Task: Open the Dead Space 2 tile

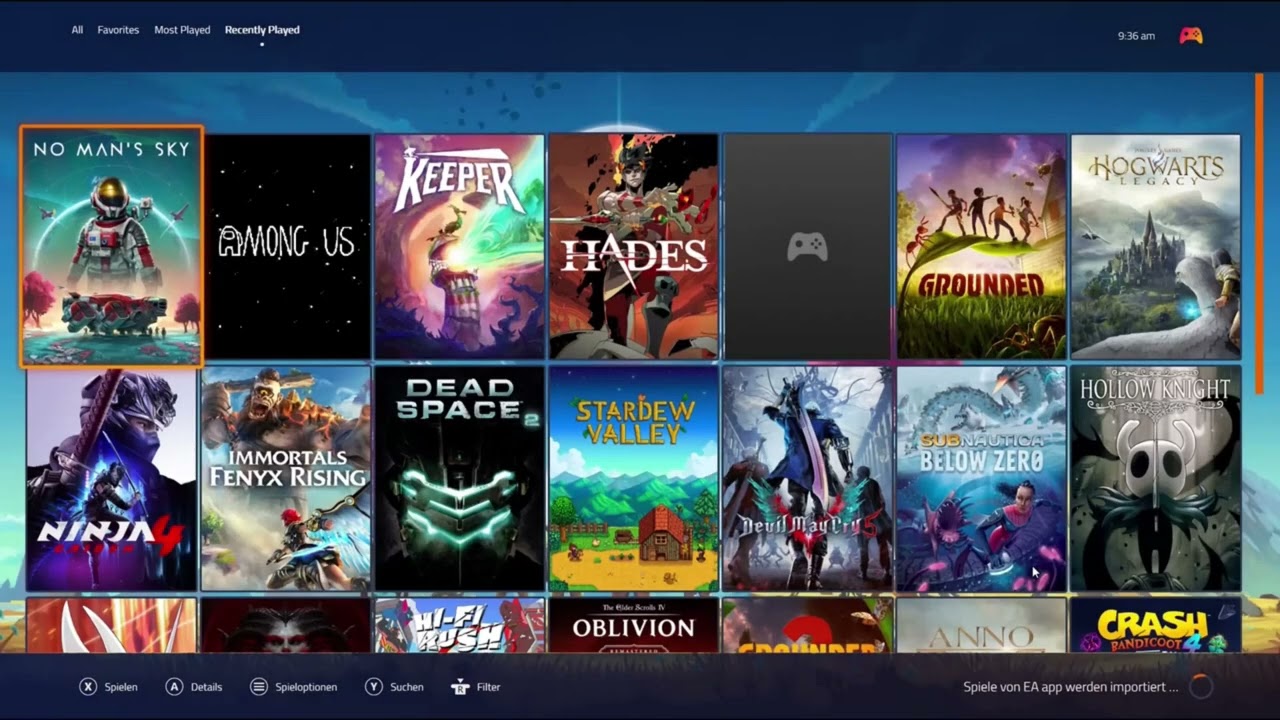Action: (460, 478)
